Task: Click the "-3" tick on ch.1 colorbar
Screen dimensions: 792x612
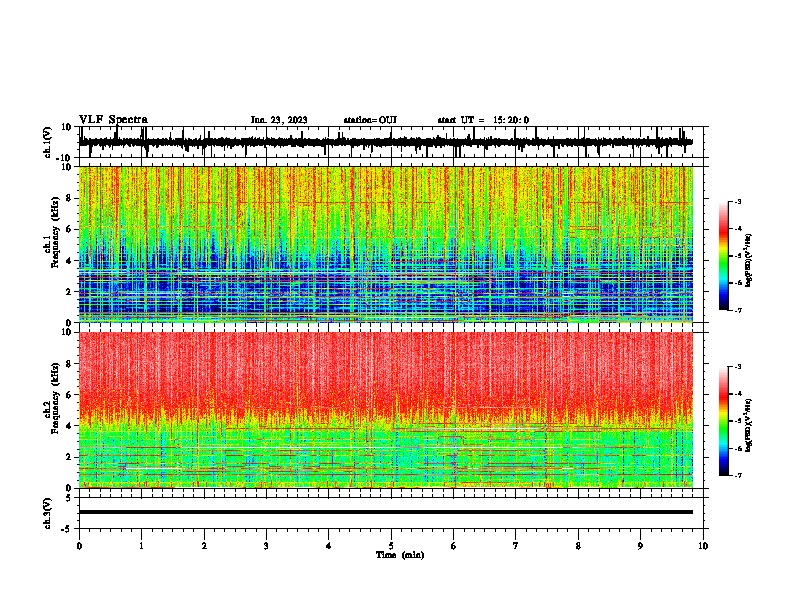Action: point(738,201)
